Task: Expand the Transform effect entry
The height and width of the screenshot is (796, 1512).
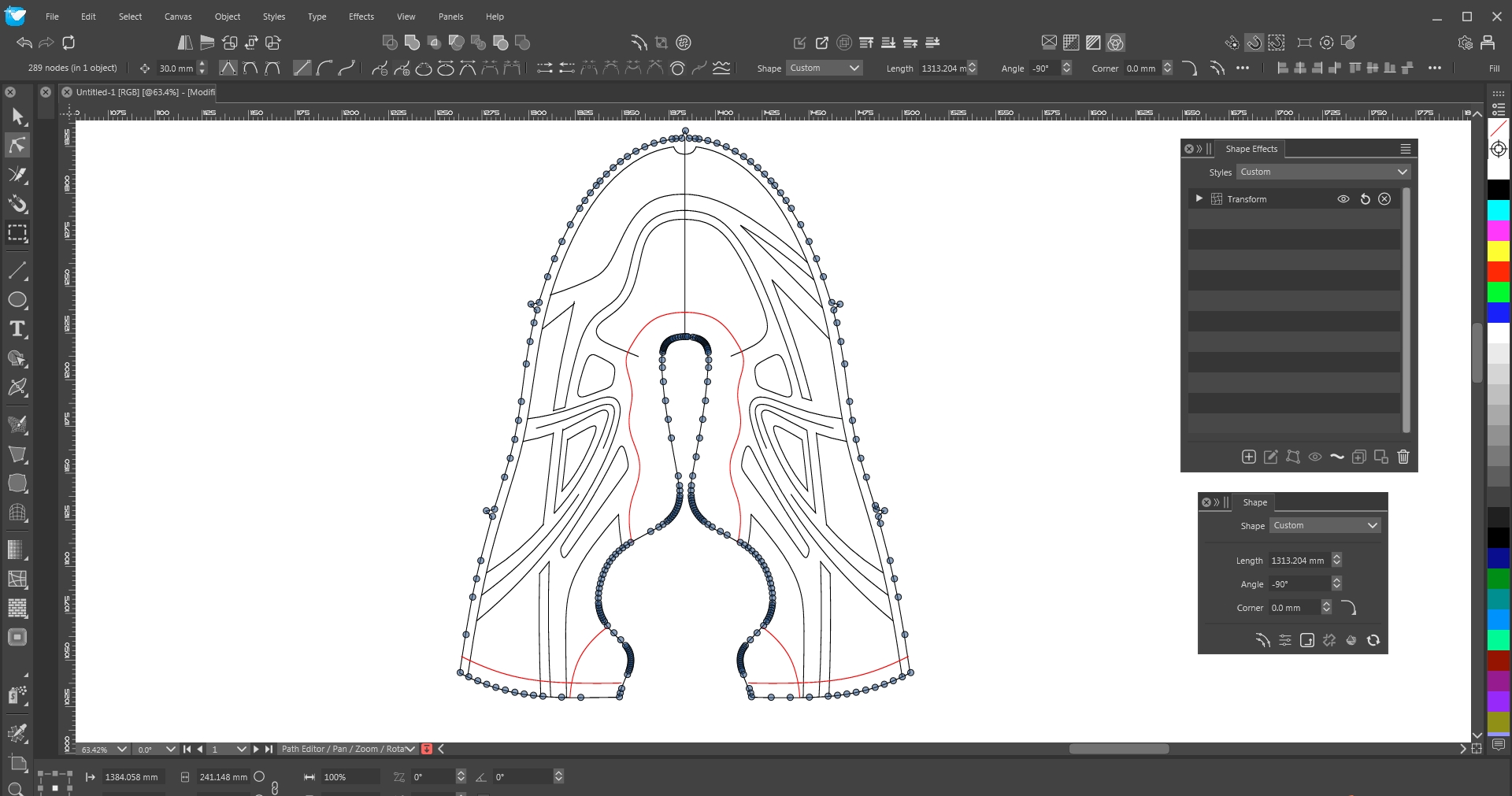Action: (1199, 198)
